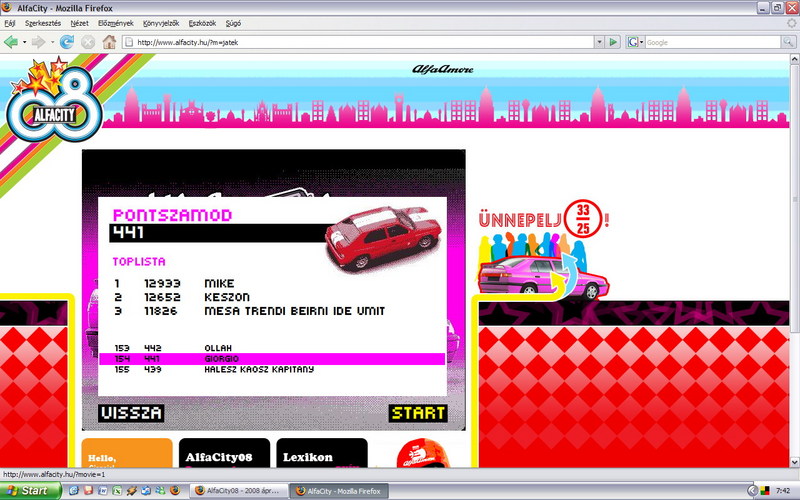Open the Szerkesztés menu
Viewport: 800px width, 500px height.
[43, 23]
